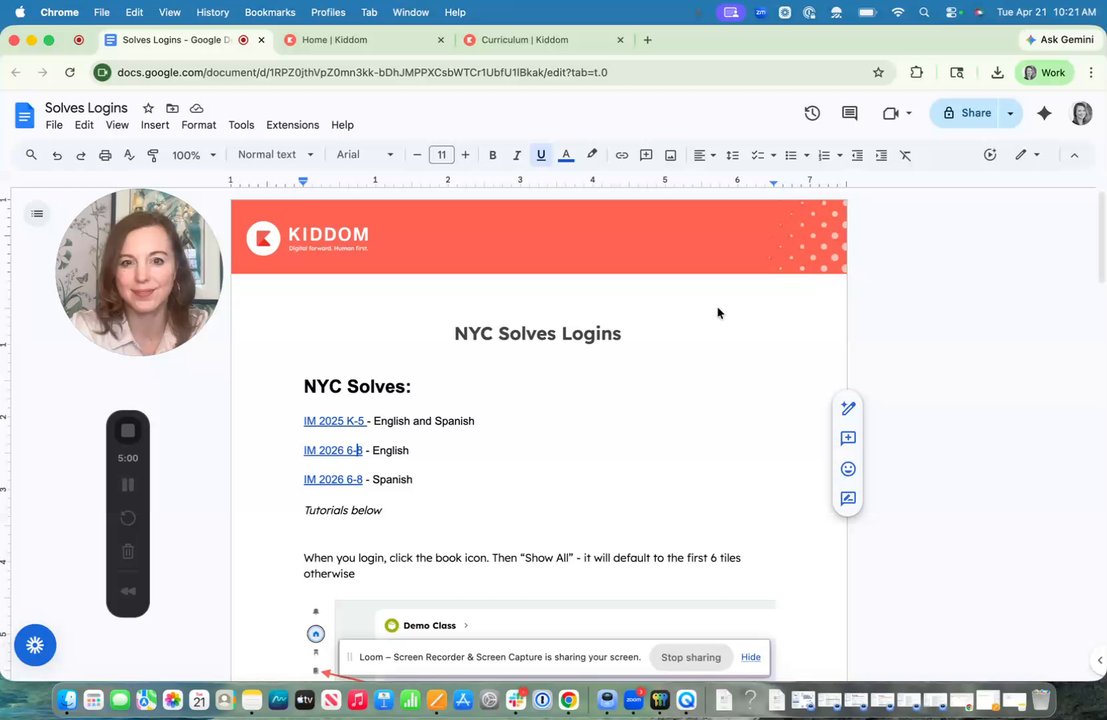
Task: Open the Meet video call options
Action: coord(897,113)
